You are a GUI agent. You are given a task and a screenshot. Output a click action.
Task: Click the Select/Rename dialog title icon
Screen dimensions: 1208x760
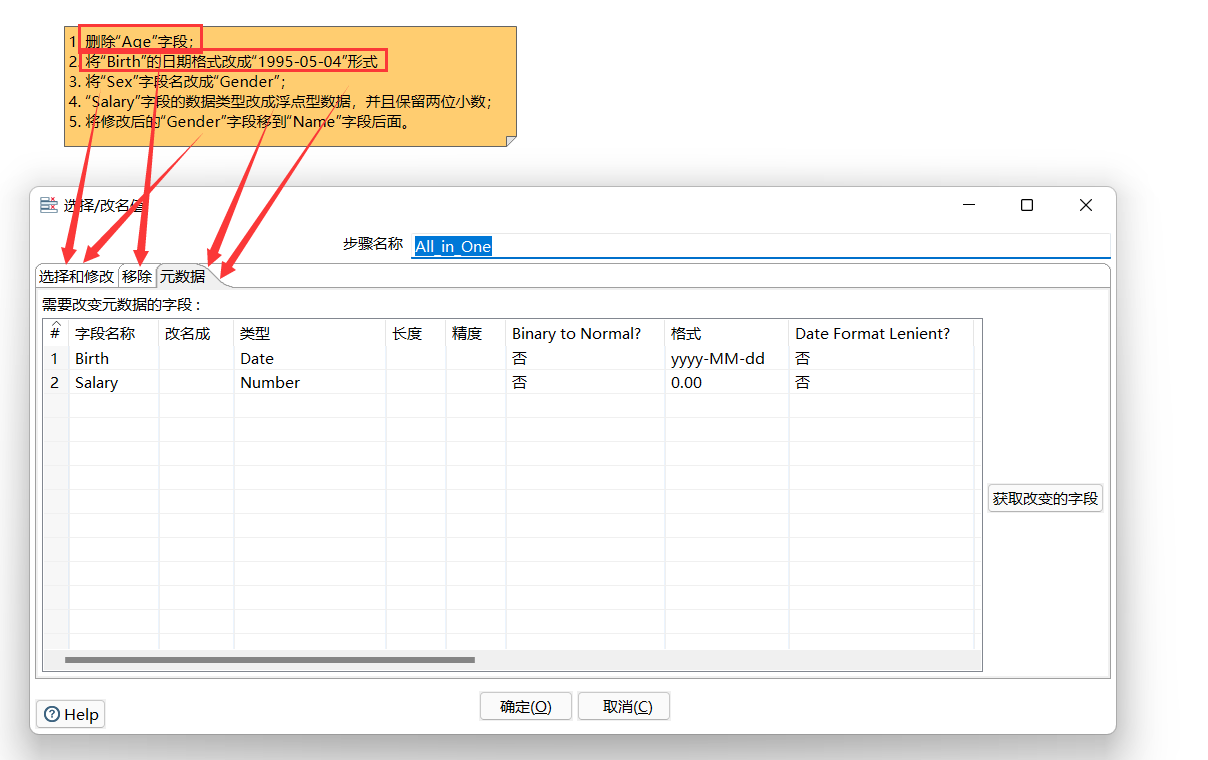click(48, 205)
